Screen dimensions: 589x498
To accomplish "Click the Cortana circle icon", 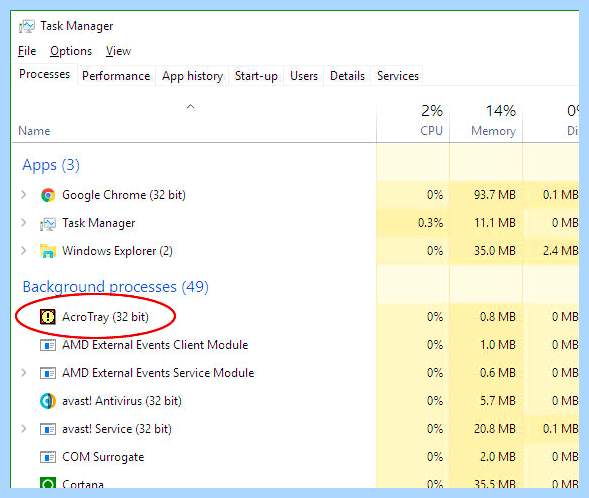I will click(x=48, y=483).
